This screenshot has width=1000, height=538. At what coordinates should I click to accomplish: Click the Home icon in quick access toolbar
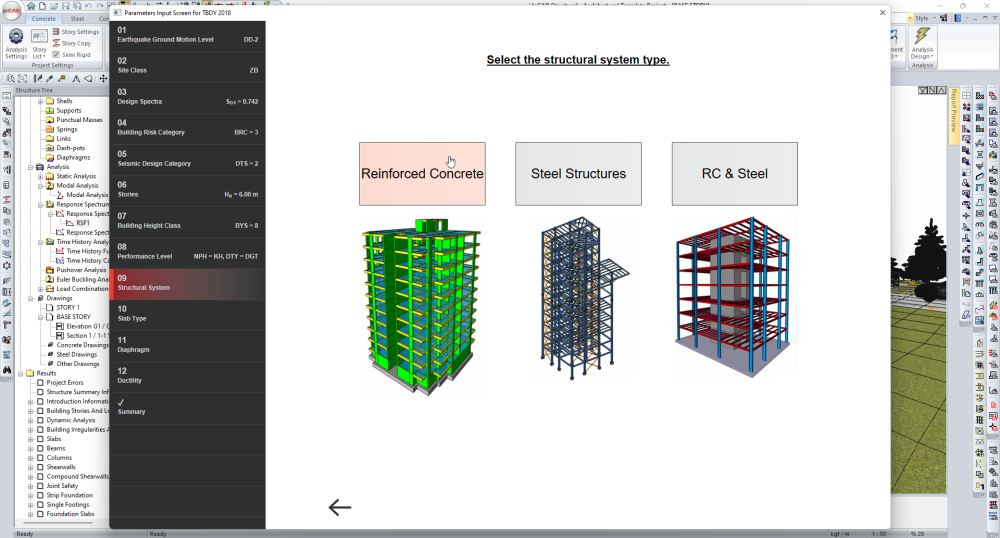(x=31, y=6)
